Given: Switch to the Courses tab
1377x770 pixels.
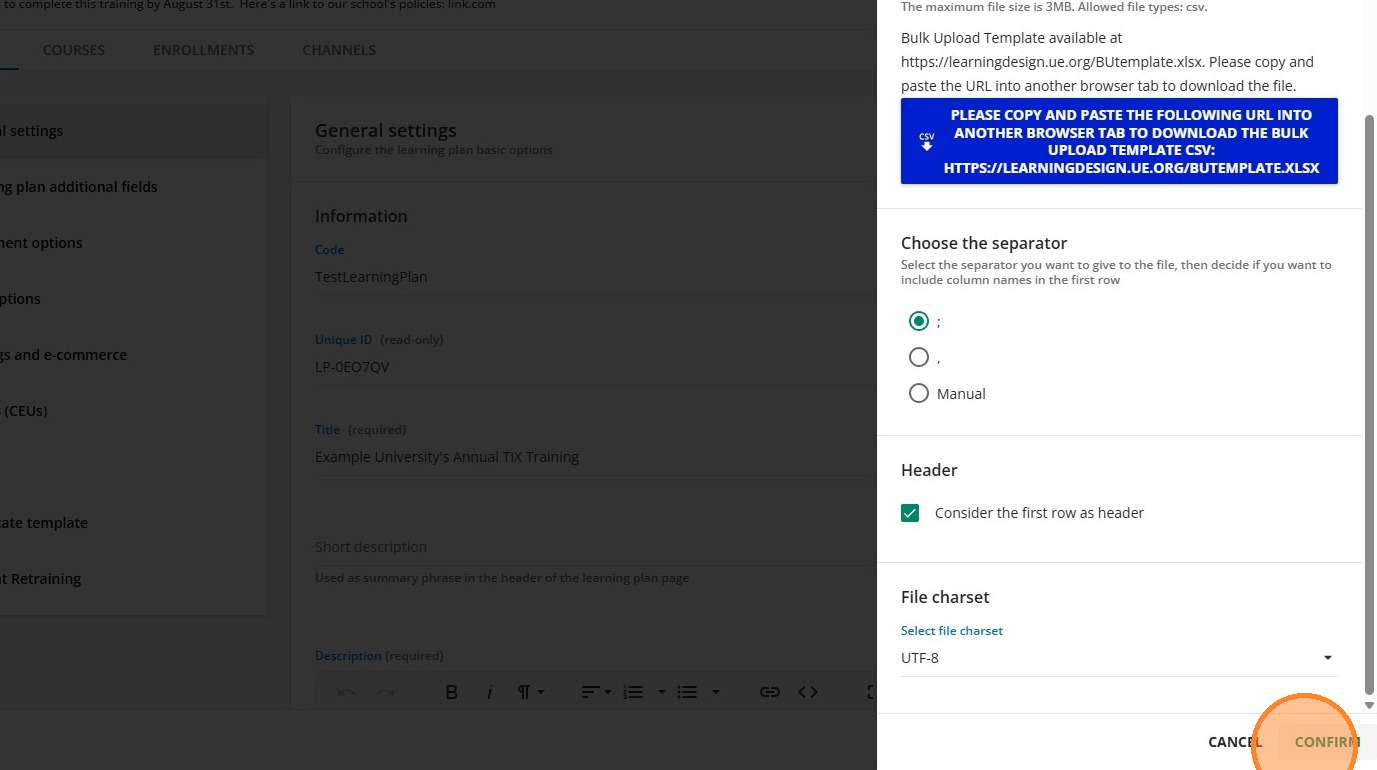Looking at the screenshot, I should pos(74,50).
